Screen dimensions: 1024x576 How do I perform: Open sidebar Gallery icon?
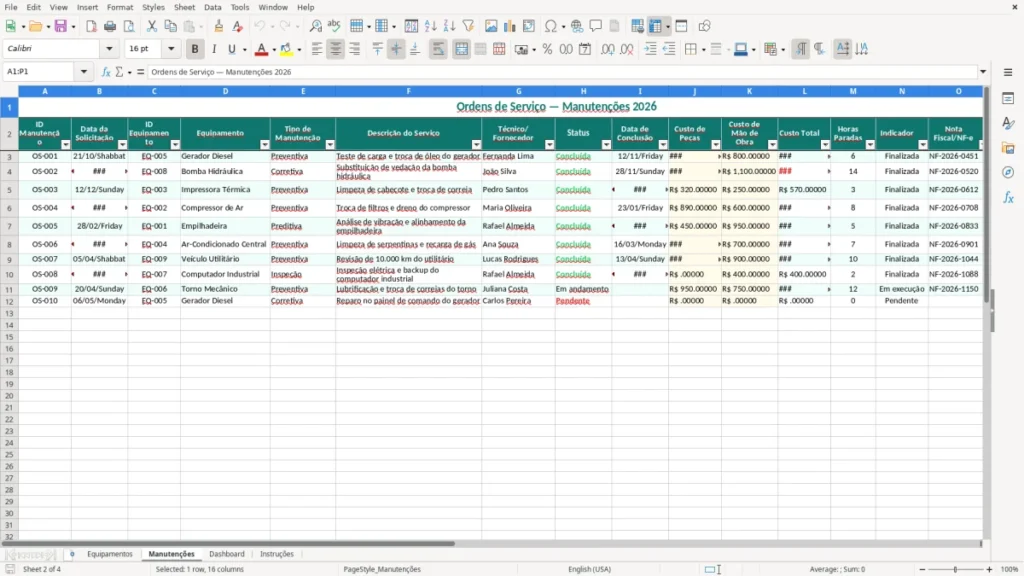(x=1008, y=148)
